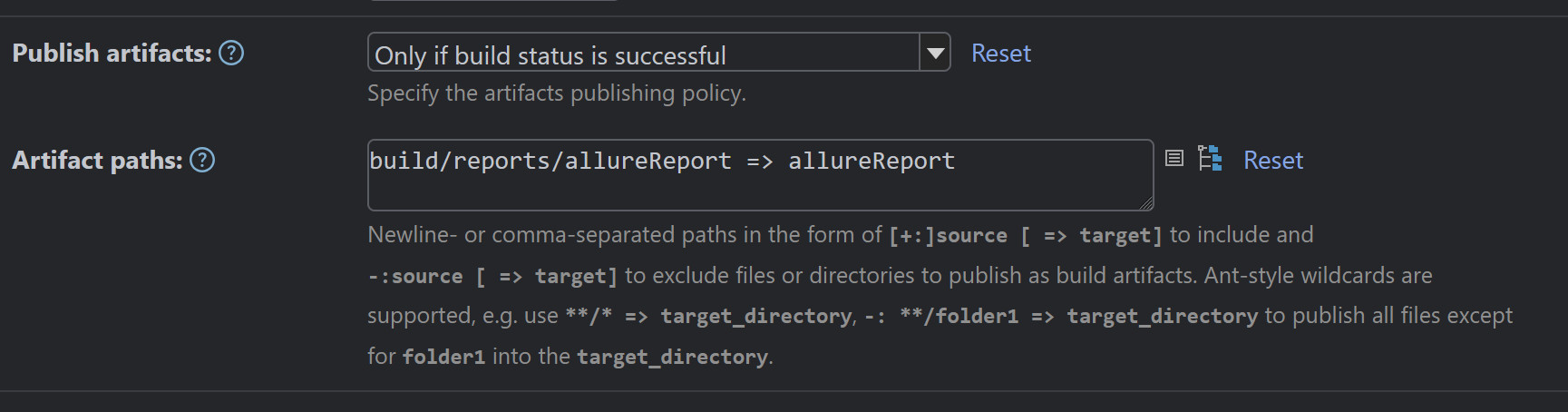
Task: Open help for Artifact paths setting
Action: click(202, 161)
